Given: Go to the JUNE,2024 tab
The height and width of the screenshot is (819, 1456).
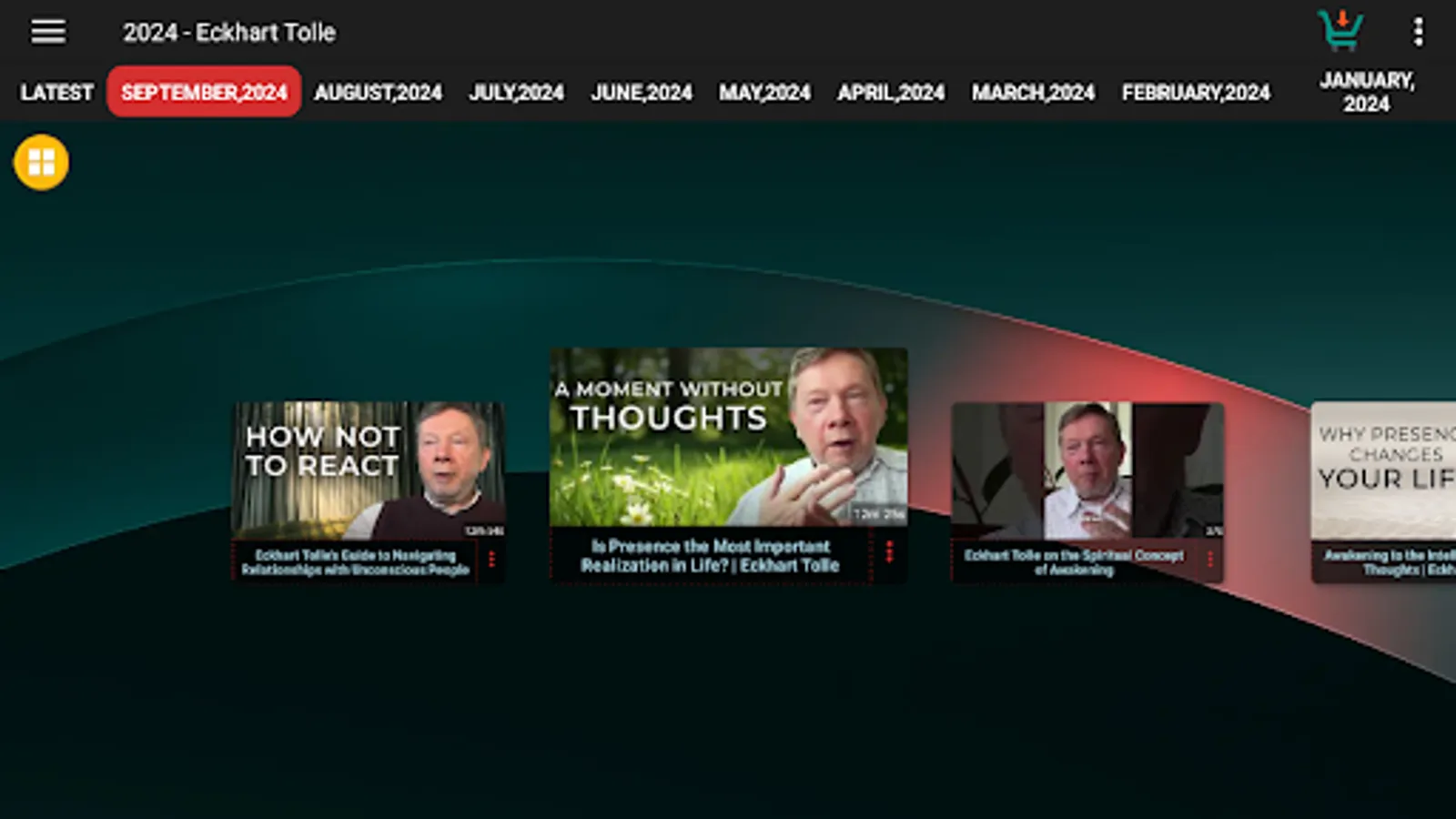Looking at the screenshot, I should click(642, 92).
